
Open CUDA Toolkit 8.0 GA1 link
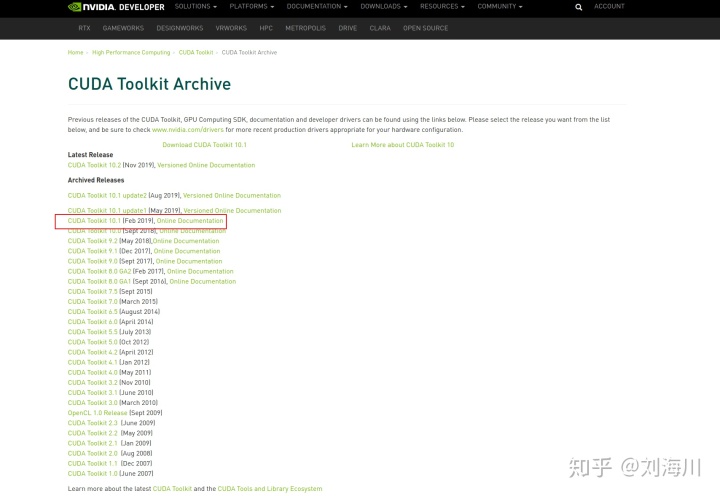pos(99,282)
